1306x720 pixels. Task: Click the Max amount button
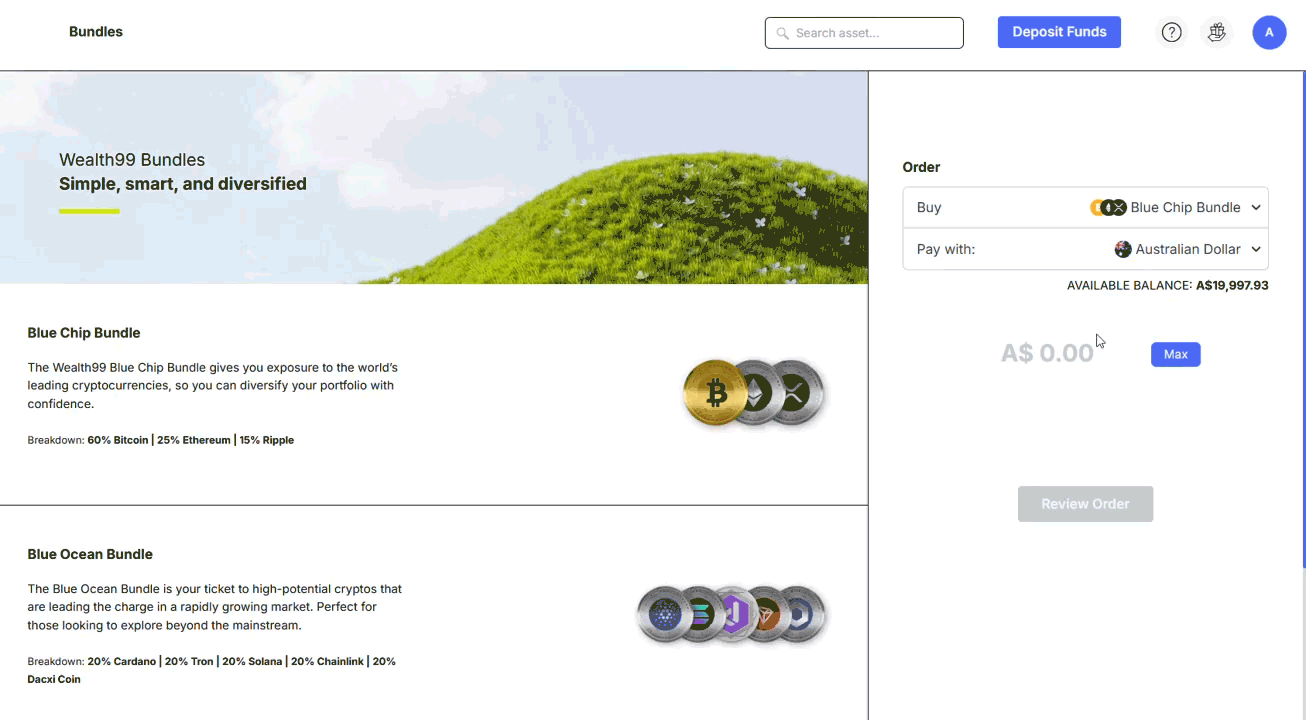tap(1175, 355)
